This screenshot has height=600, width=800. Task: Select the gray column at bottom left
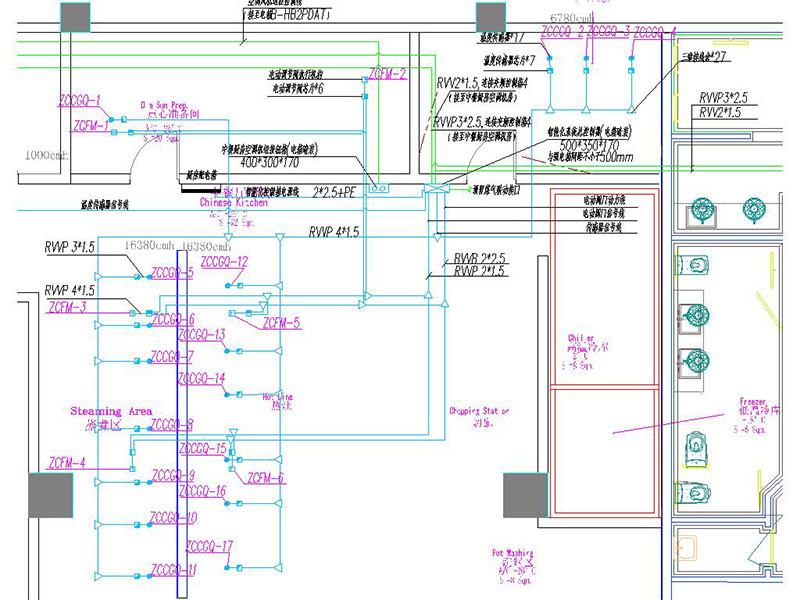pos(50,496)
